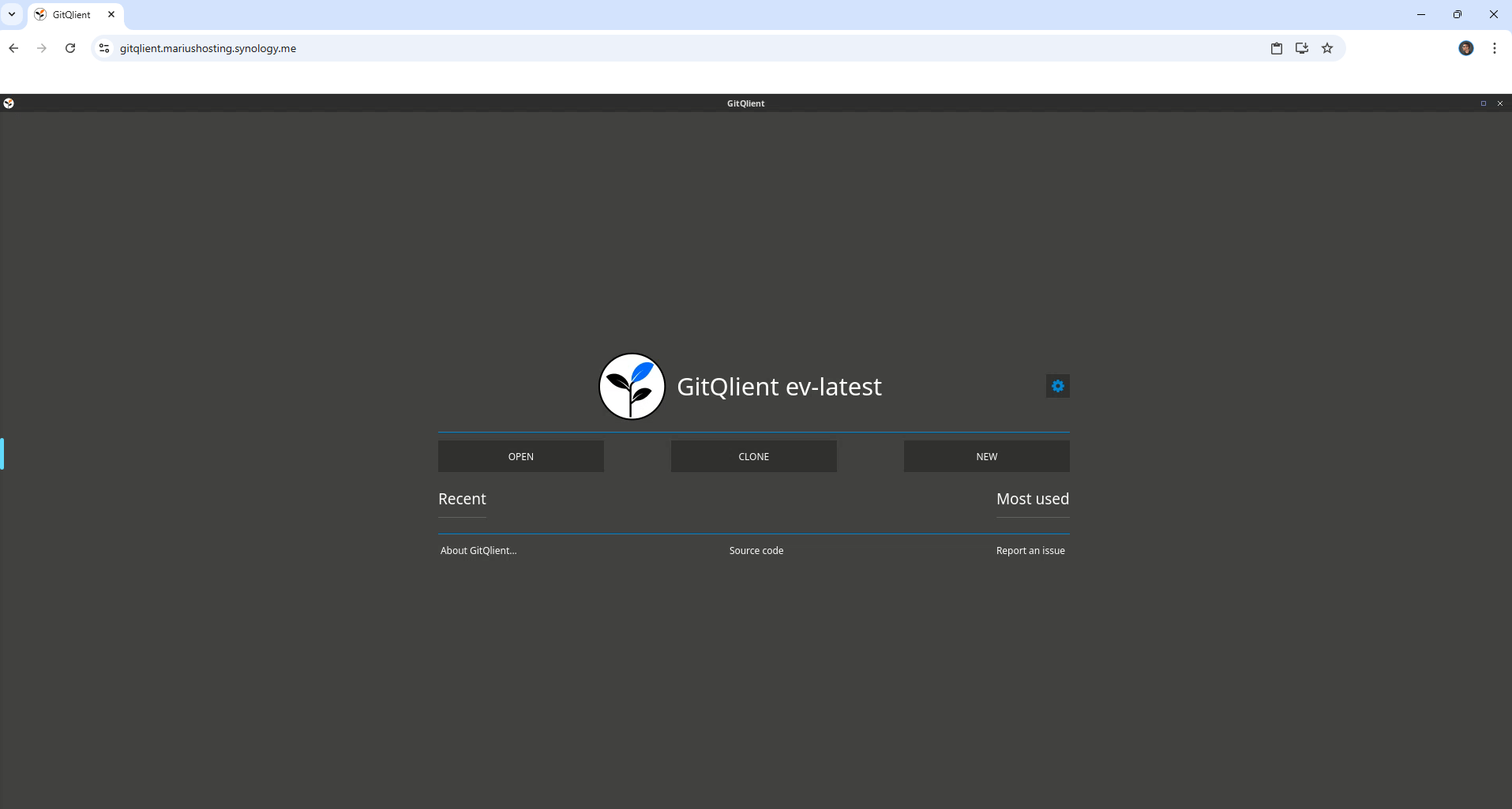The image size is (1512, 809).
Task: Open the About GitQlient... link
Action: pyautogui.click(x=478, y=550)
